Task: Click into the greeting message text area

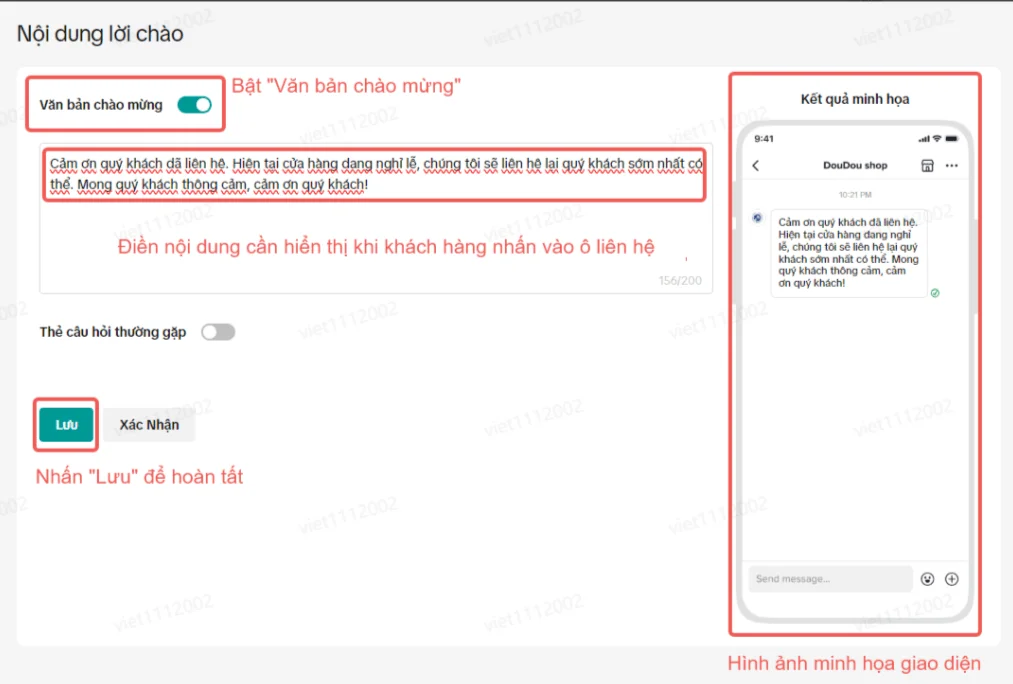Action: coord(376,220)
